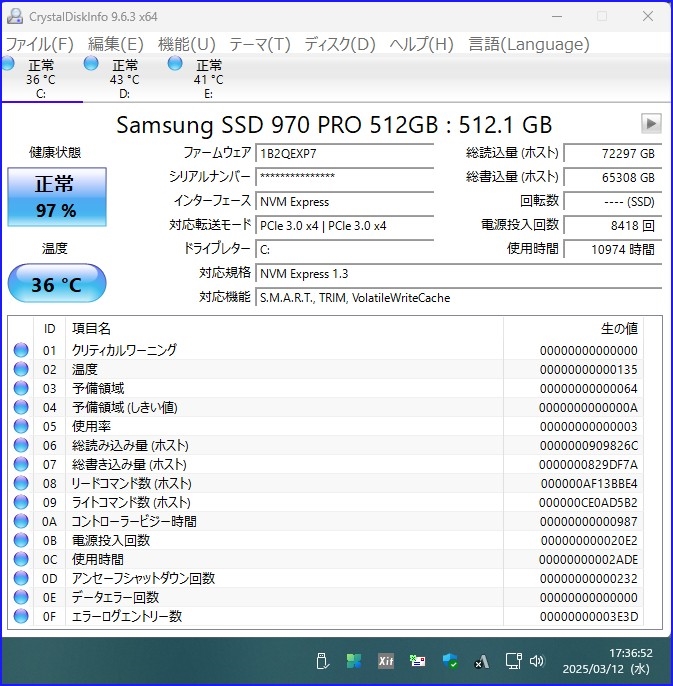
Task: Click status icon for row 04 予備領域 (しきい値)
Action: pos(21,407)
